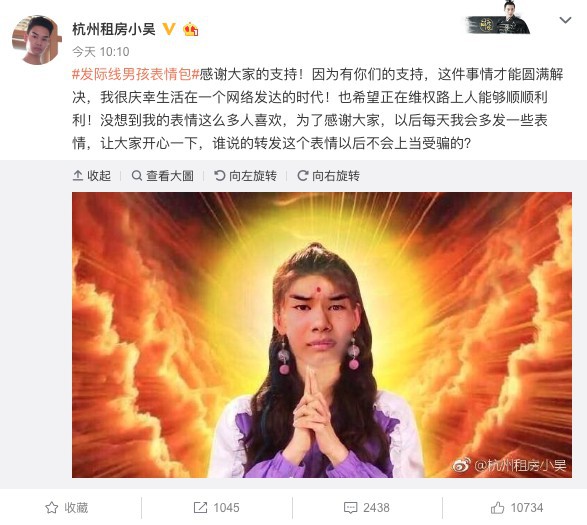587x525 pixels.
Task: Click the profile avatar photo
Action: tap(37, 40)
